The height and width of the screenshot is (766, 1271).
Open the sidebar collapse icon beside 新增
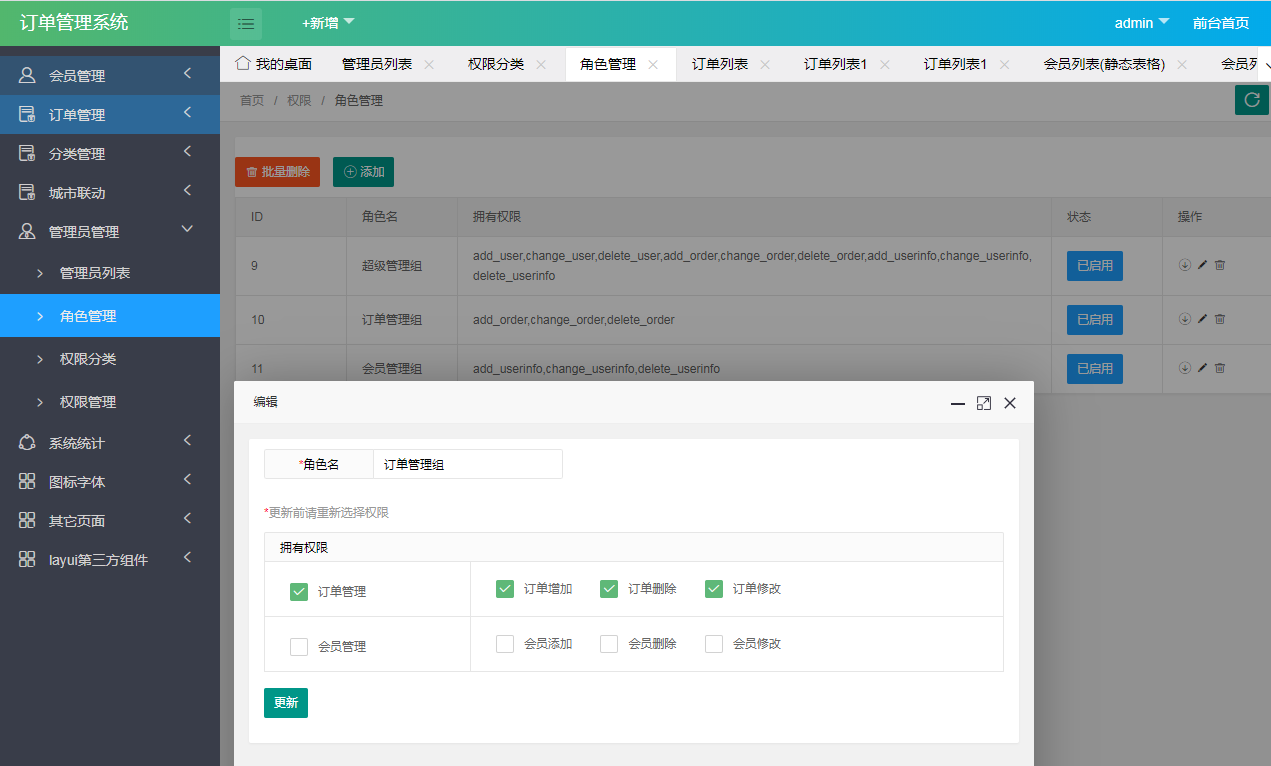pyautogui.click(x=246, y=22)
